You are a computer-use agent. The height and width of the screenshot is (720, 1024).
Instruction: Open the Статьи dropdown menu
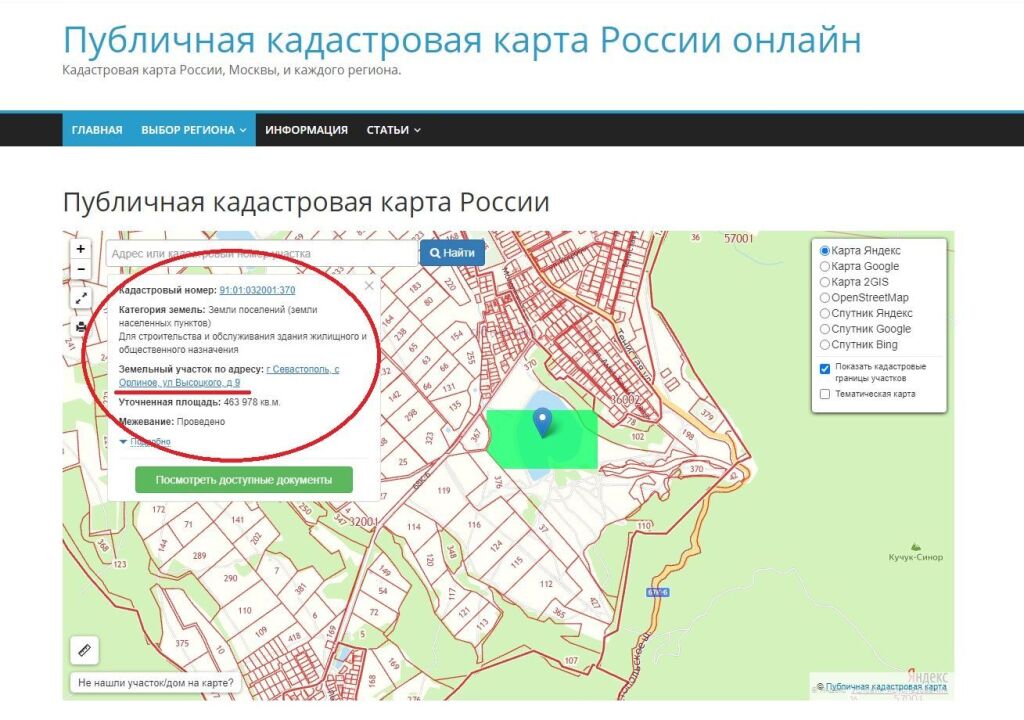point(393,130)
